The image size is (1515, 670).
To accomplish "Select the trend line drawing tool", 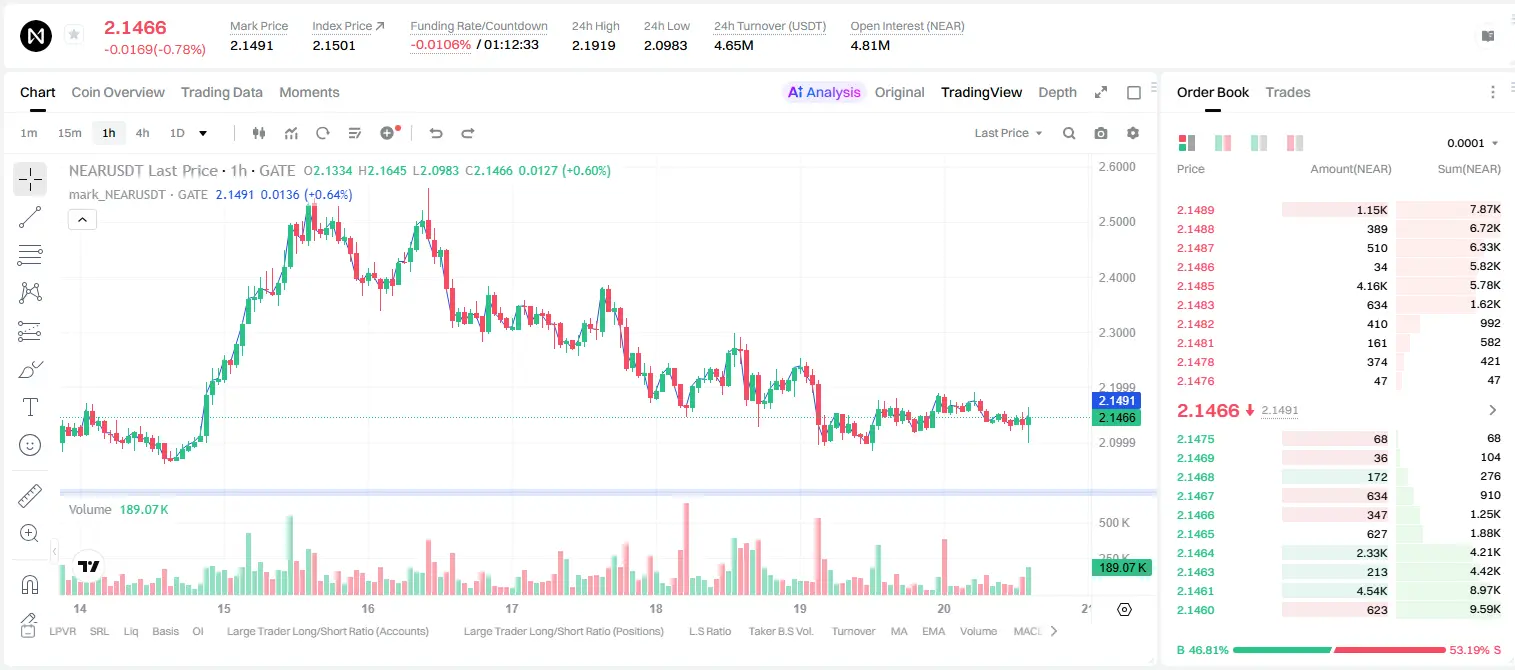I will (30, 217).
